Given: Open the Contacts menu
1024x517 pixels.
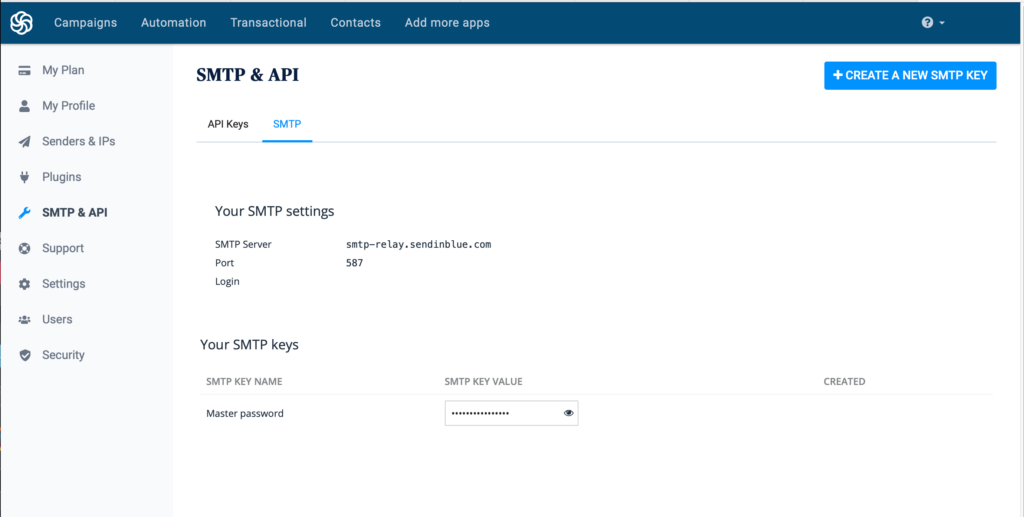Looking at the screenshot, I should (355, 23).
